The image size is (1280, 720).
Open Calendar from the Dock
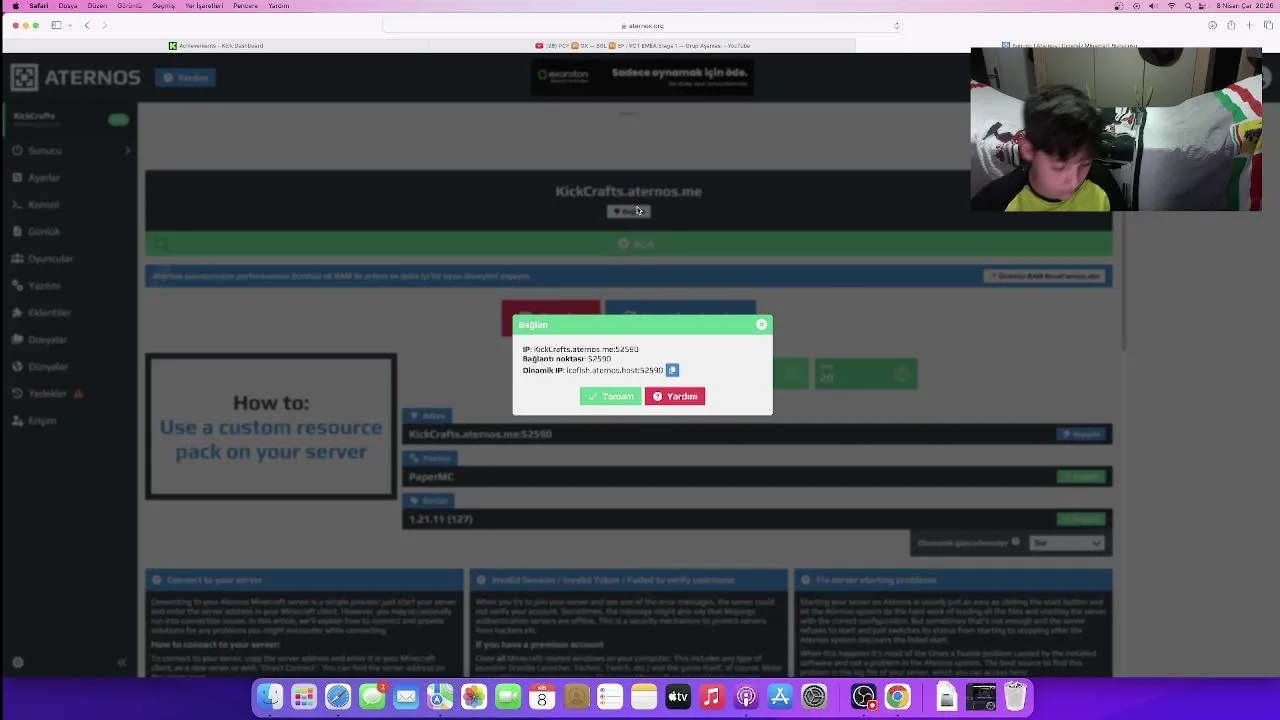tap(542, 696)
